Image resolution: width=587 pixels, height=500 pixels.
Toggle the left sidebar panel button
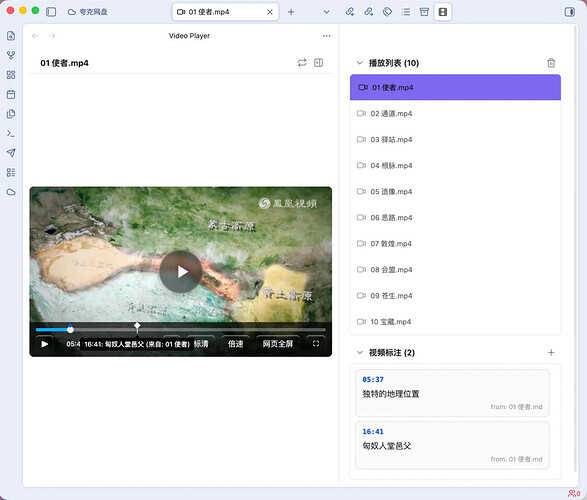tap(51, 12)
